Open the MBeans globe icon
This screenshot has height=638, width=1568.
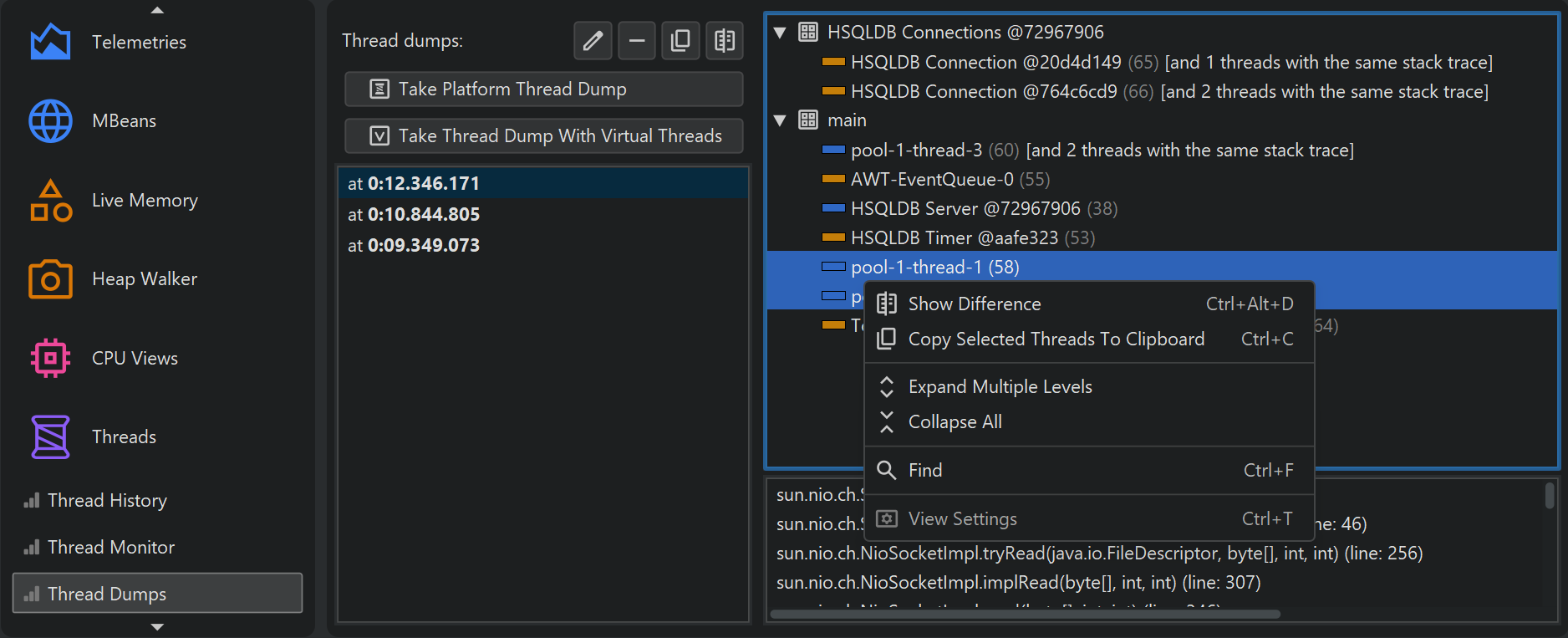click(50, 121)
